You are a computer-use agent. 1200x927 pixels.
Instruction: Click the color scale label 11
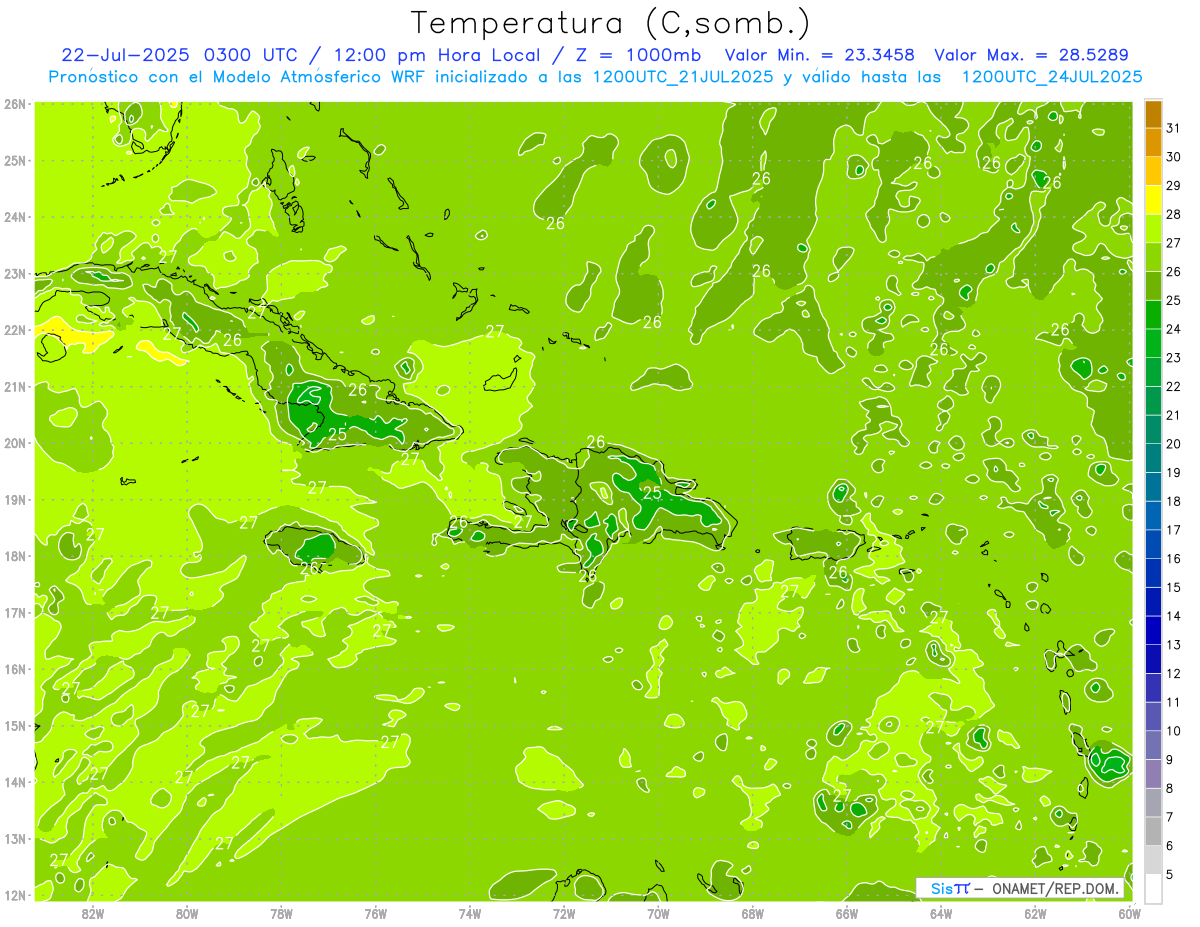coord(1173,702)
